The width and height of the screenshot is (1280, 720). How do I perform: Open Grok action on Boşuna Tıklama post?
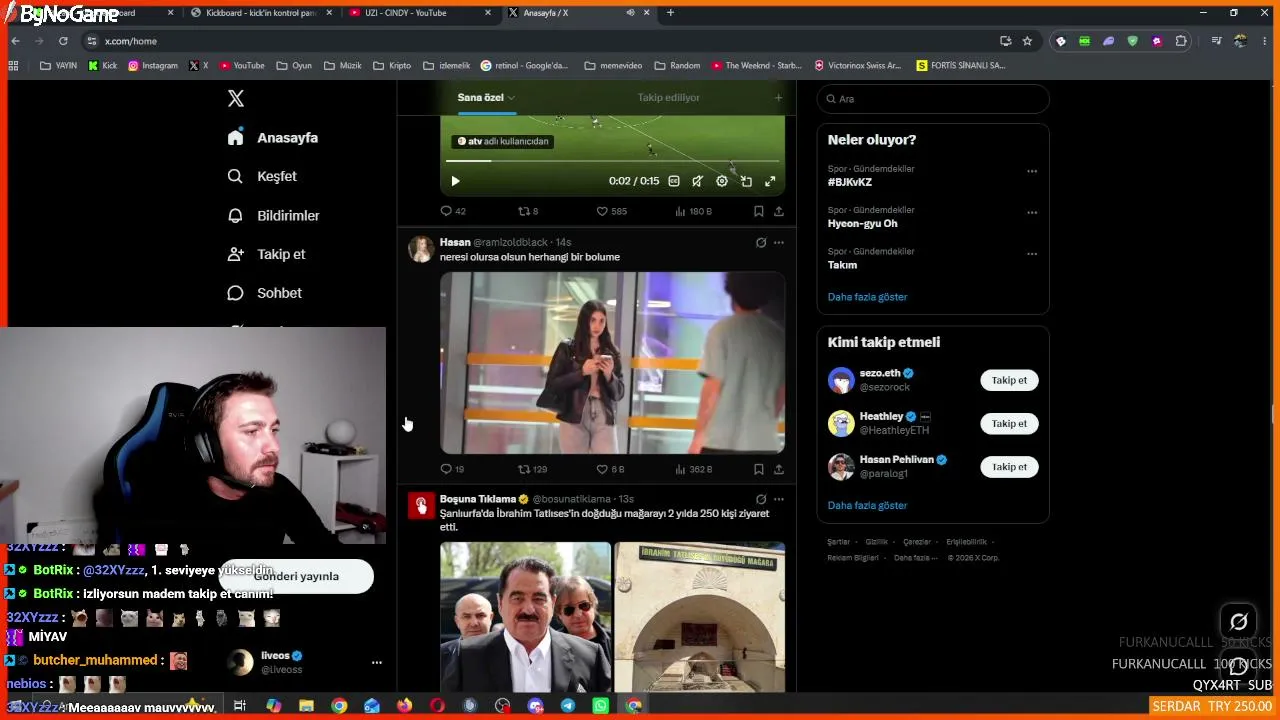click(761, 499)
